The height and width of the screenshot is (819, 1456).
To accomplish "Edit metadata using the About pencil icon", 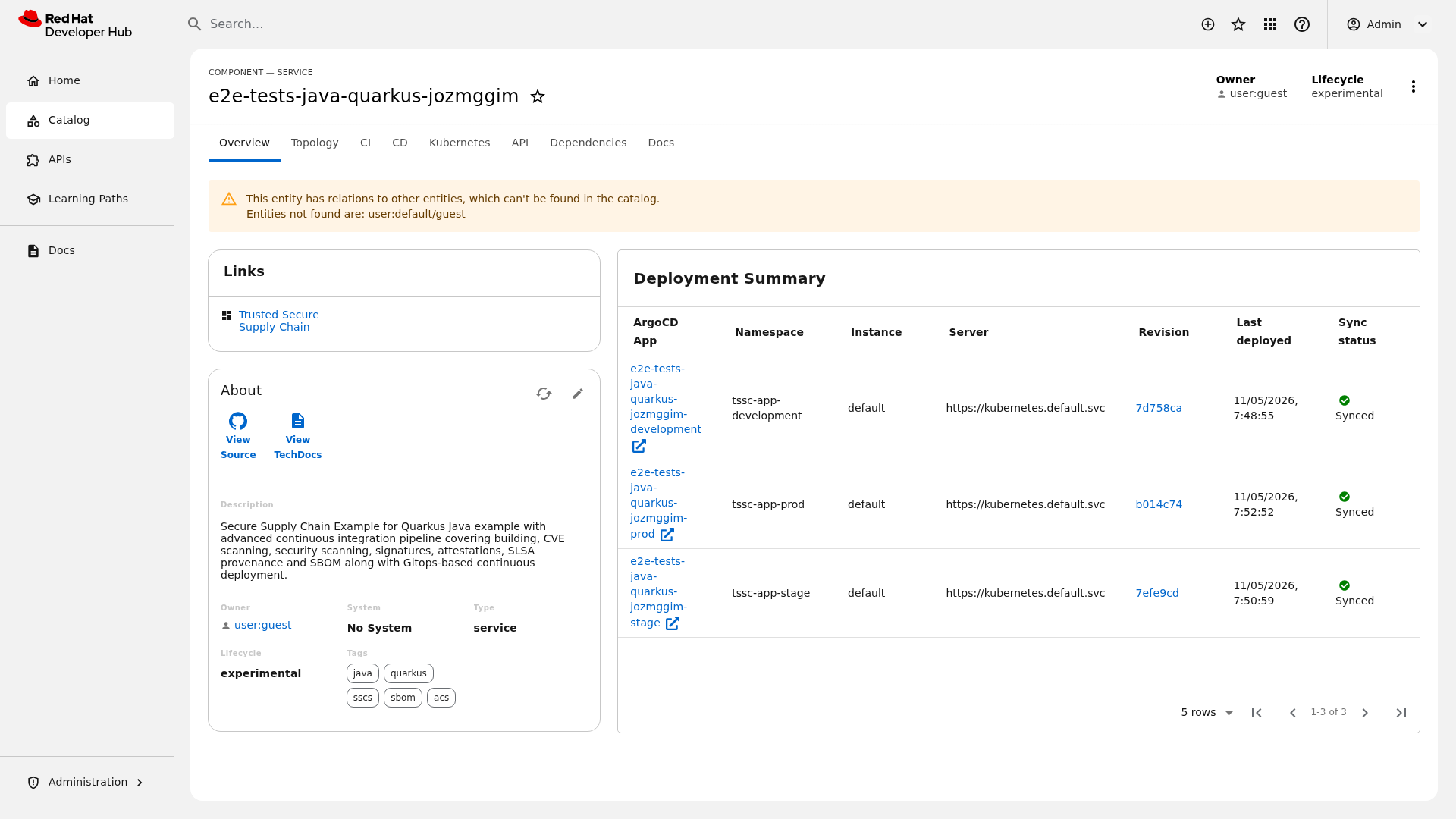I will click(578, 394).
